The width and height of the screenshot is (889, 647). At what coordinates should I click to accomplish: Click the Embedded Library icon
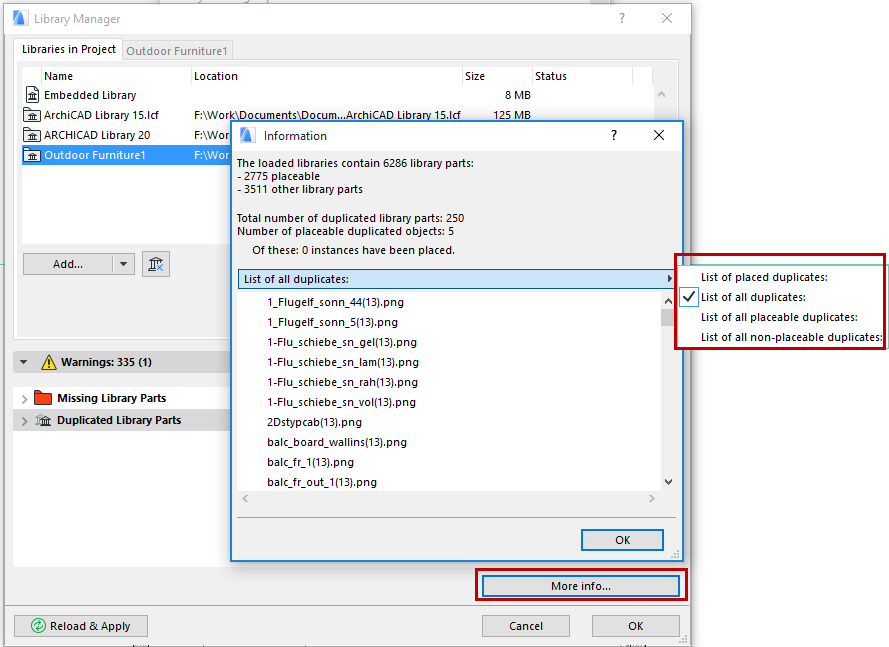32,95
